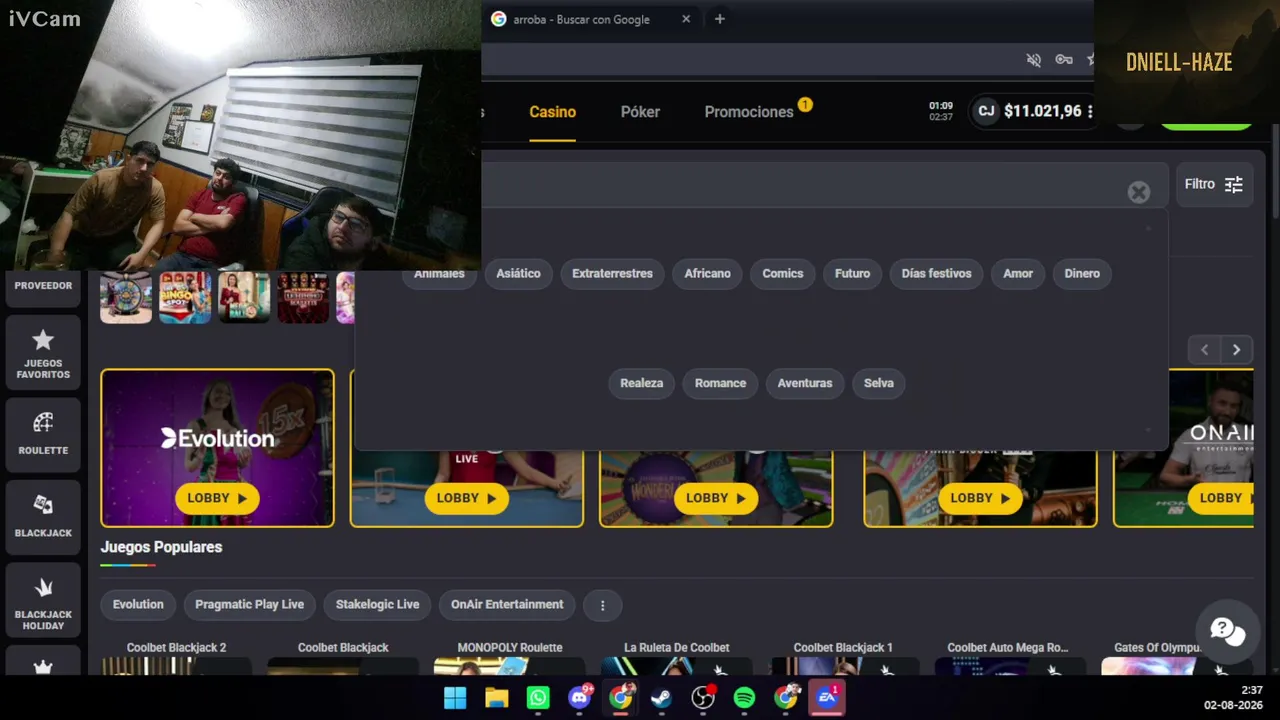Show next lobby providers with right arrow
Image resolution: width=1280 pixels, height=720 pixels.
pos(1237,350)
